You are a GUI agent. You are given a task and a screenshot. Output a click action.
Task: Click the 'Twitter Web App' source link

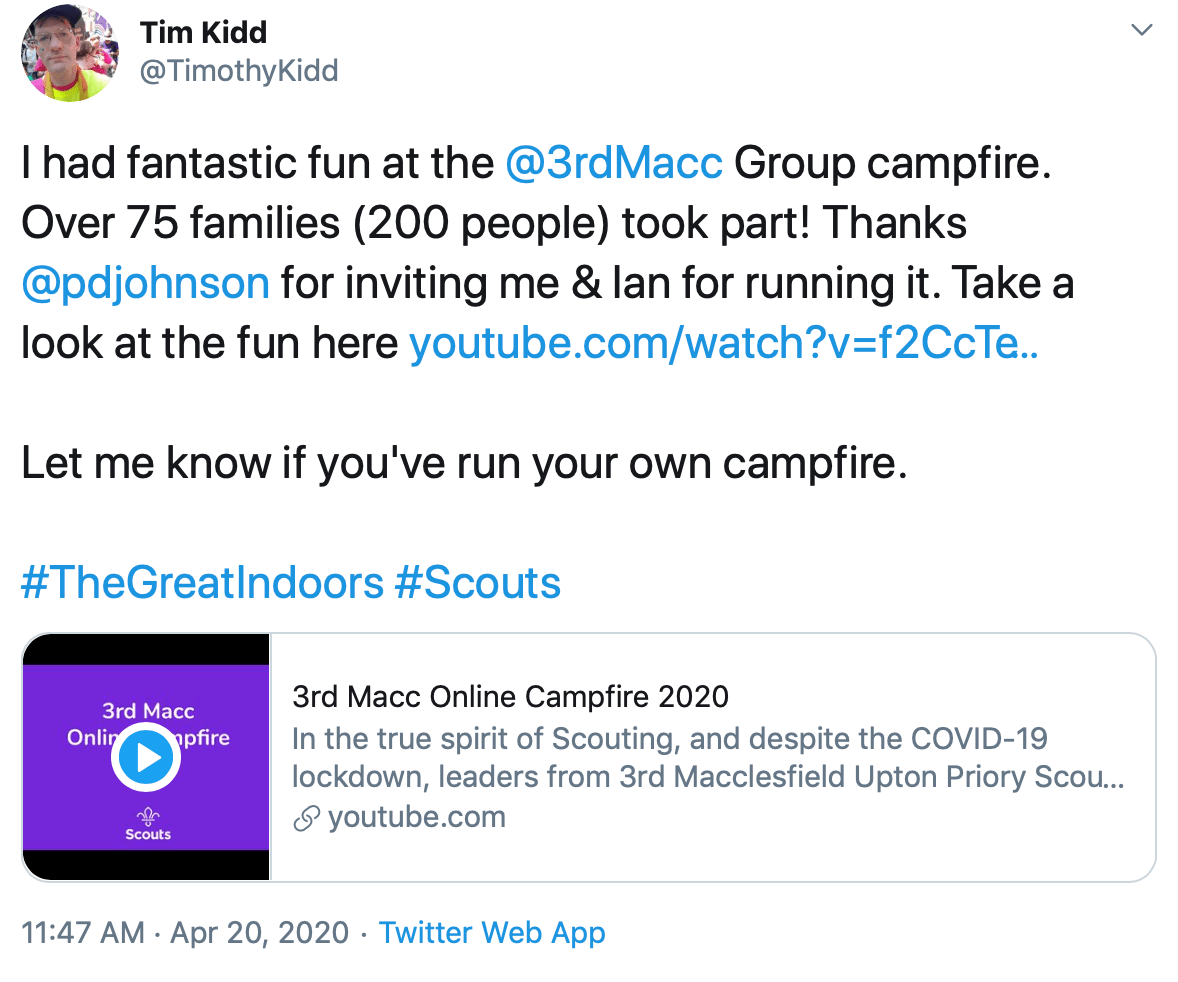[x=492, y=932]
